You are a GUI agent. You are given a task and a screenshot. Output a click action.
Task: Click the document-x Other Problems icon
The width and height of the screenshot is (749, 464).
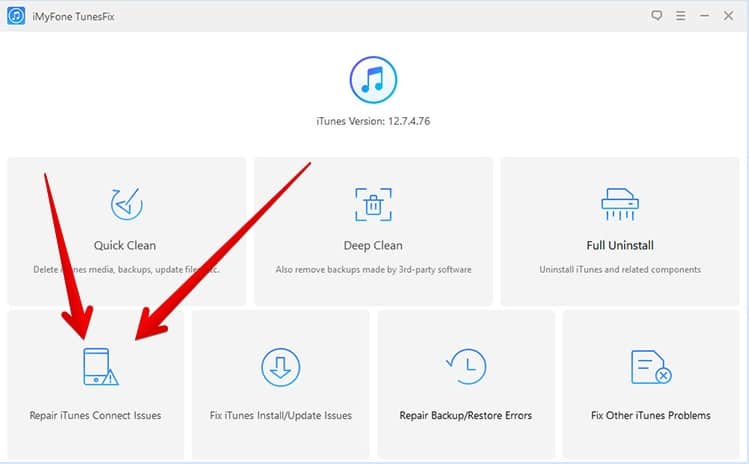(x=651, y=367)
